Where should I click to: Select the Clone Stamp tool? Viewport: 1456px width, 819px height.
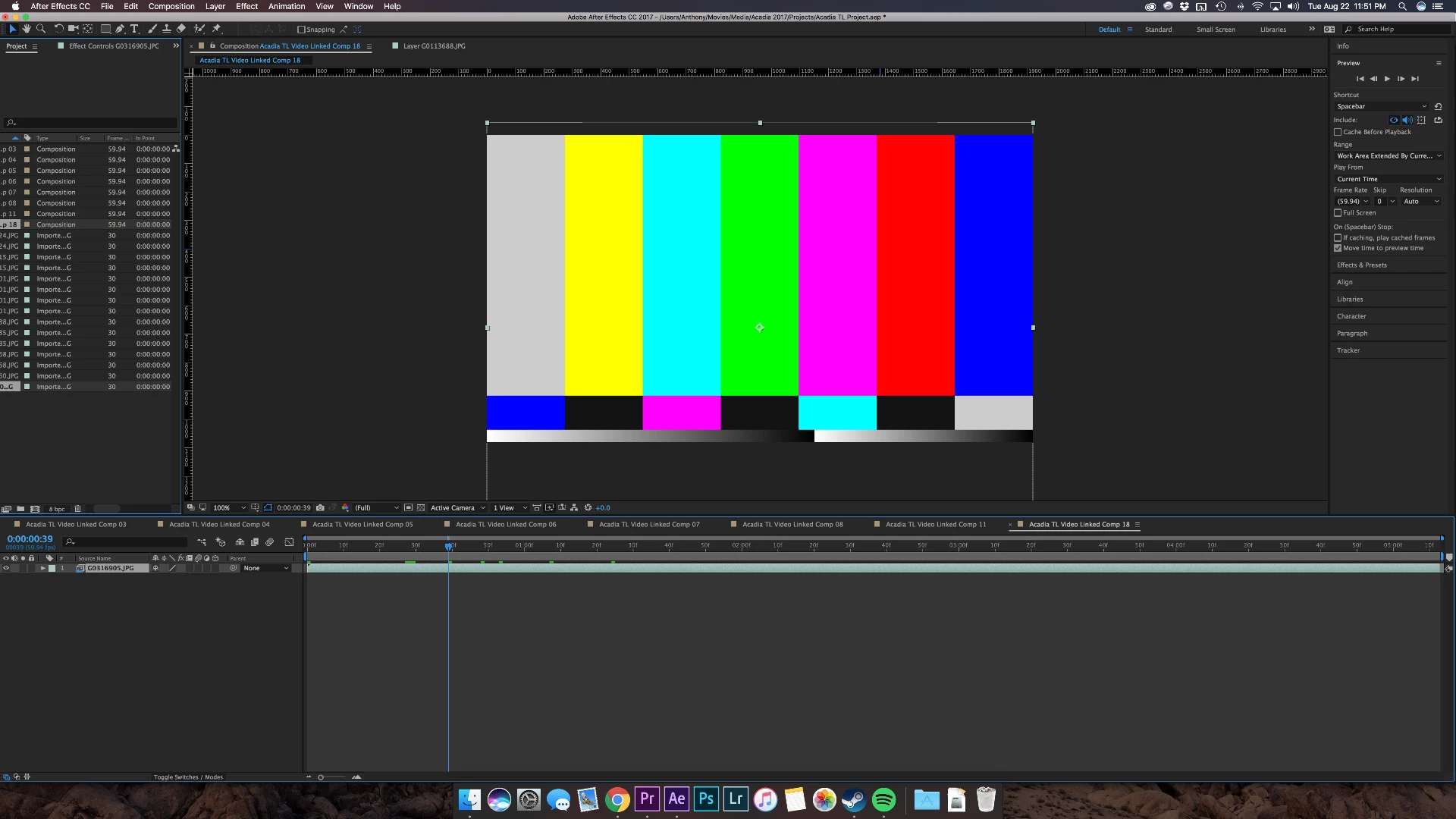166,29
